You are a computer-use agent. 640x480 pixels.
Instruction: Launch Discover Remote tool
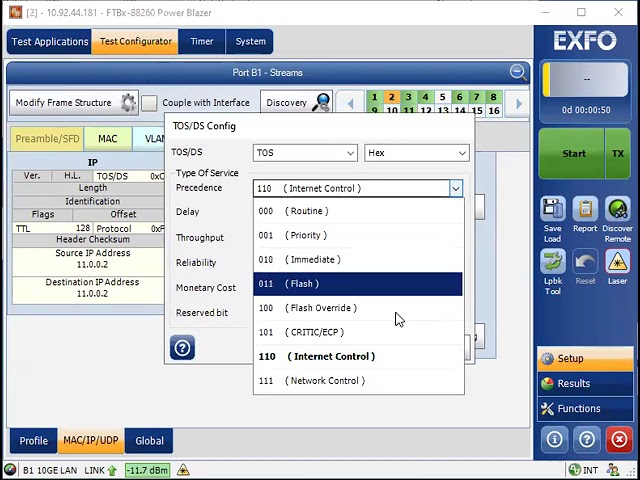tap(617, 209)
